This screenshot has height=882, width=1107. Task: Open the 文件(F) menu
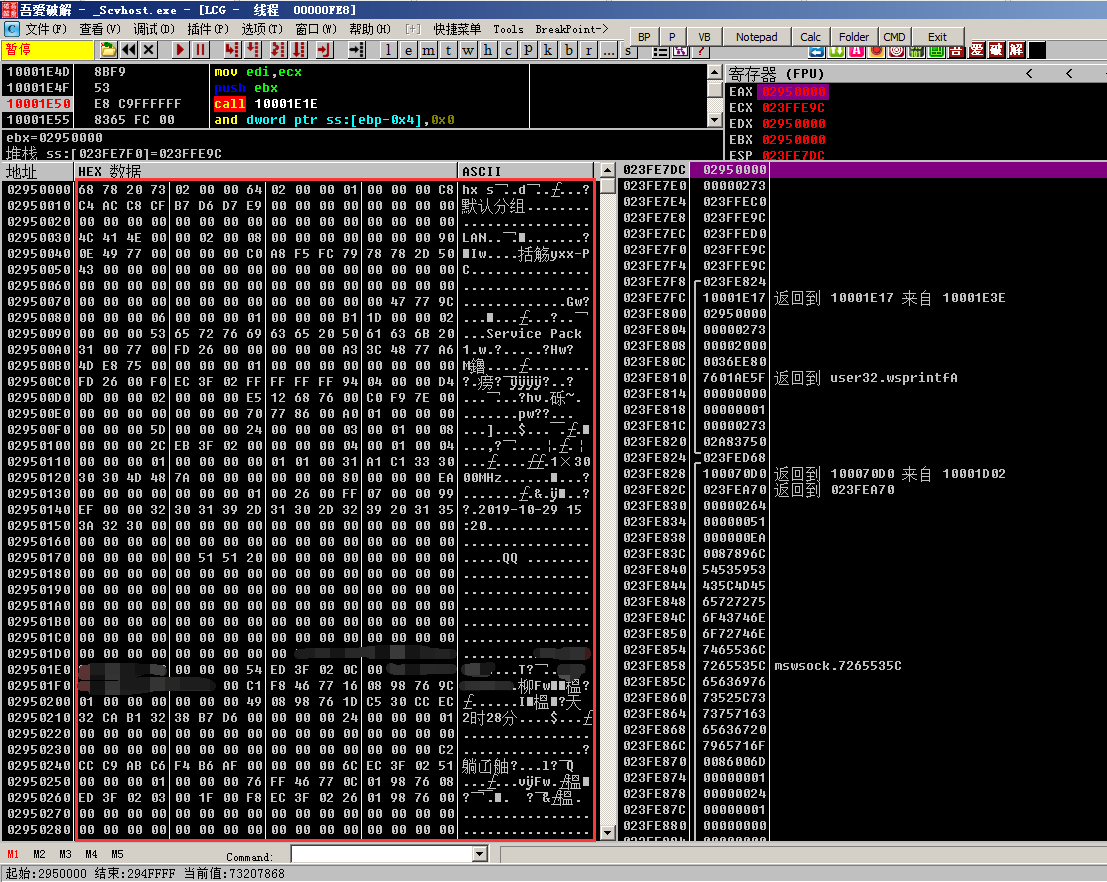(46, 29)
